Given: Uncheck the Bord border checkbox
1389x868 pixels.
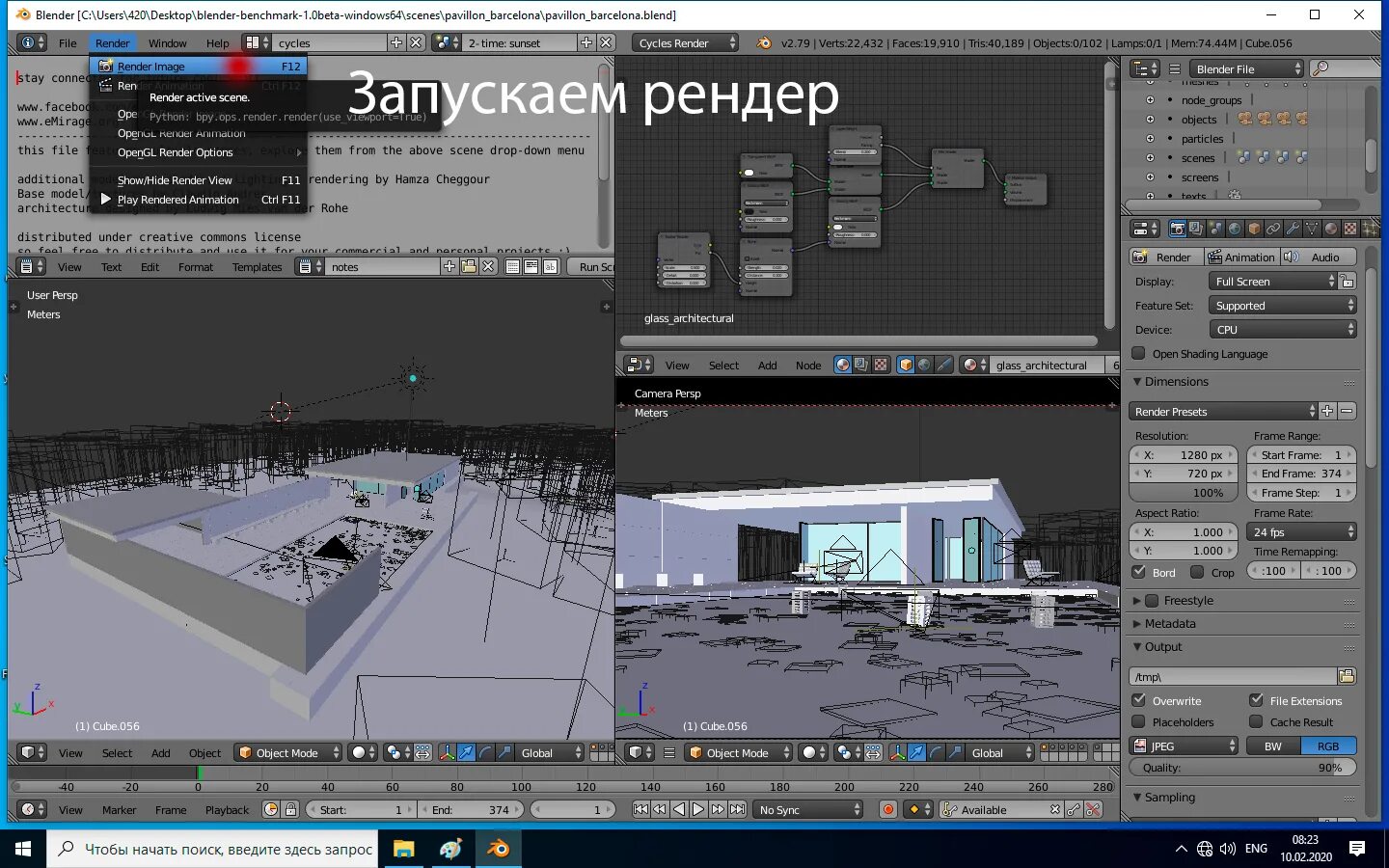Looking at the screenshot, I should pos(1139,572).
